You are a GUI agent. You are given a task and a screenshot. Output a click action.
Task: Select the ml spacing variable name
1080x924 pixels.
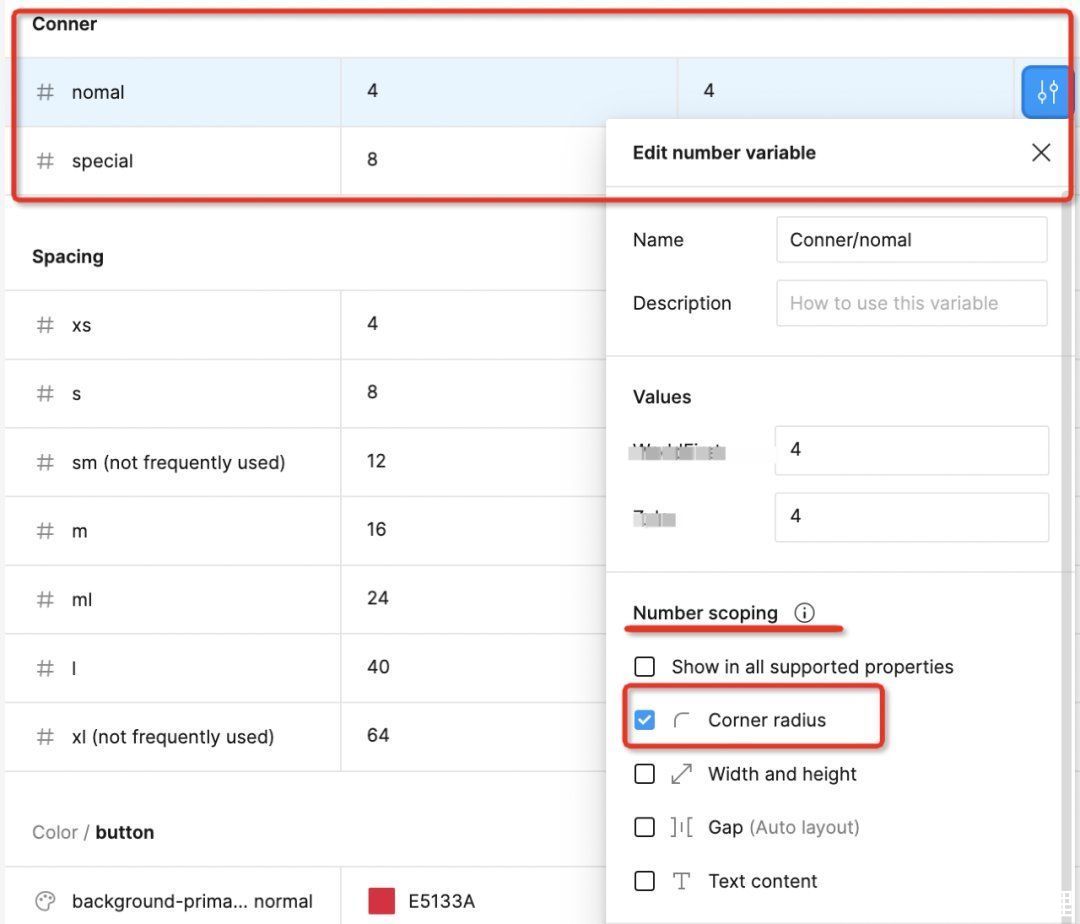81,600
